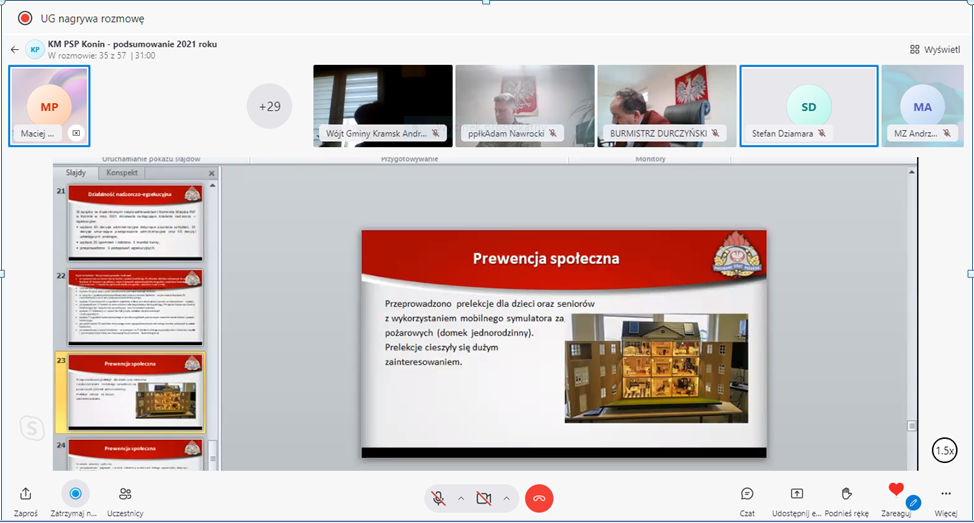
Task: Raise hand with Podnieś rękę
Action: point(846,494)
